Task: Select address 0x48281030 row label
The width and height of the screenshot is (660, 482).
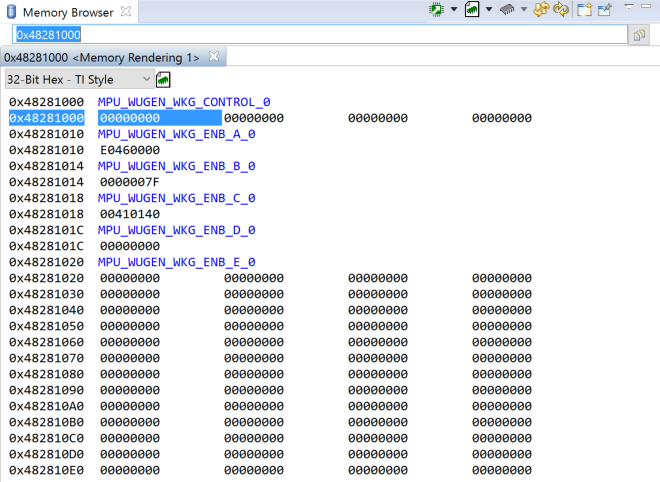Action: coord(46,294)
